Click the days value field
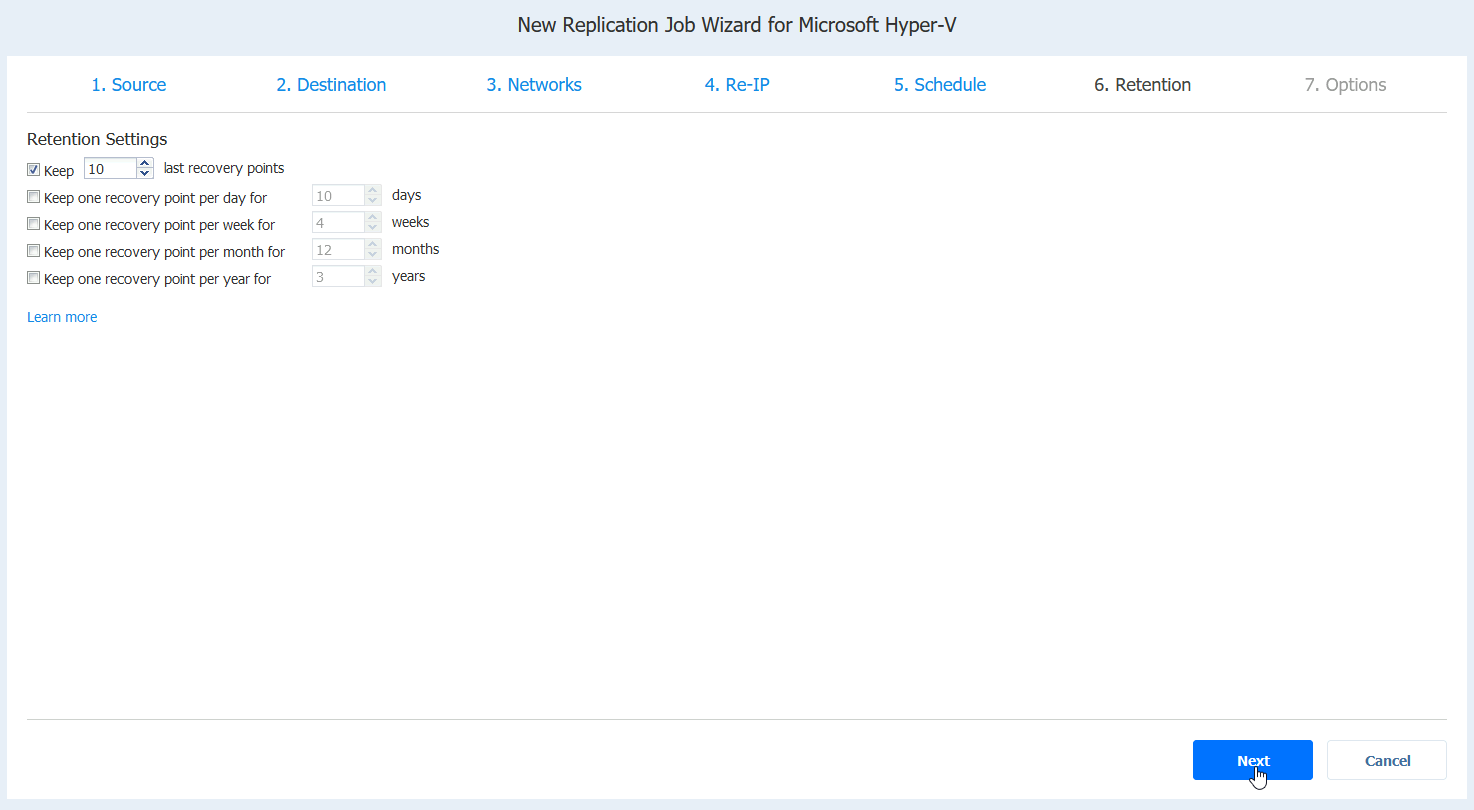Screen dimensions: 1474x810 pyautogui.click(x=338, y=196)
